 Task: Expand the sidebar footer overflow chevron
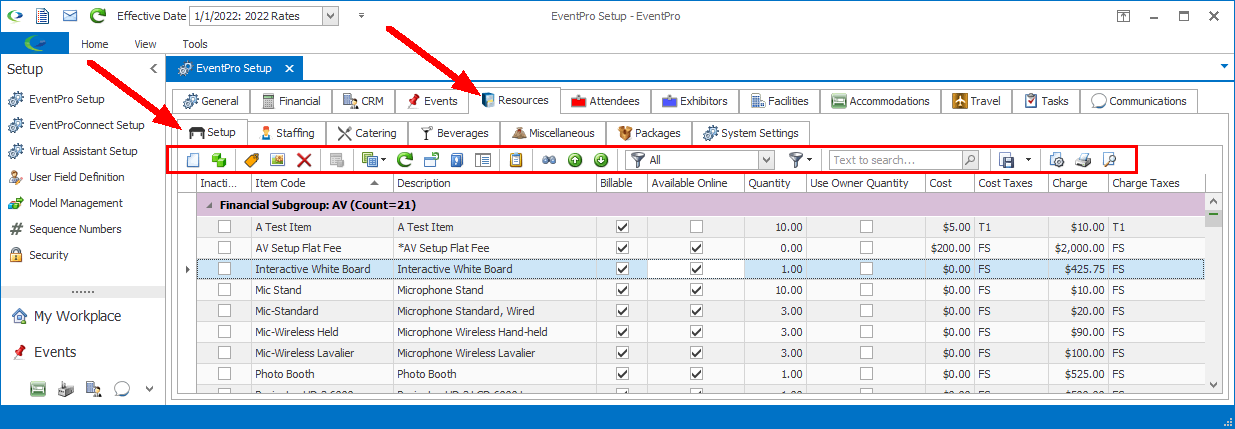pyautogui.click(x=150, y=389)
